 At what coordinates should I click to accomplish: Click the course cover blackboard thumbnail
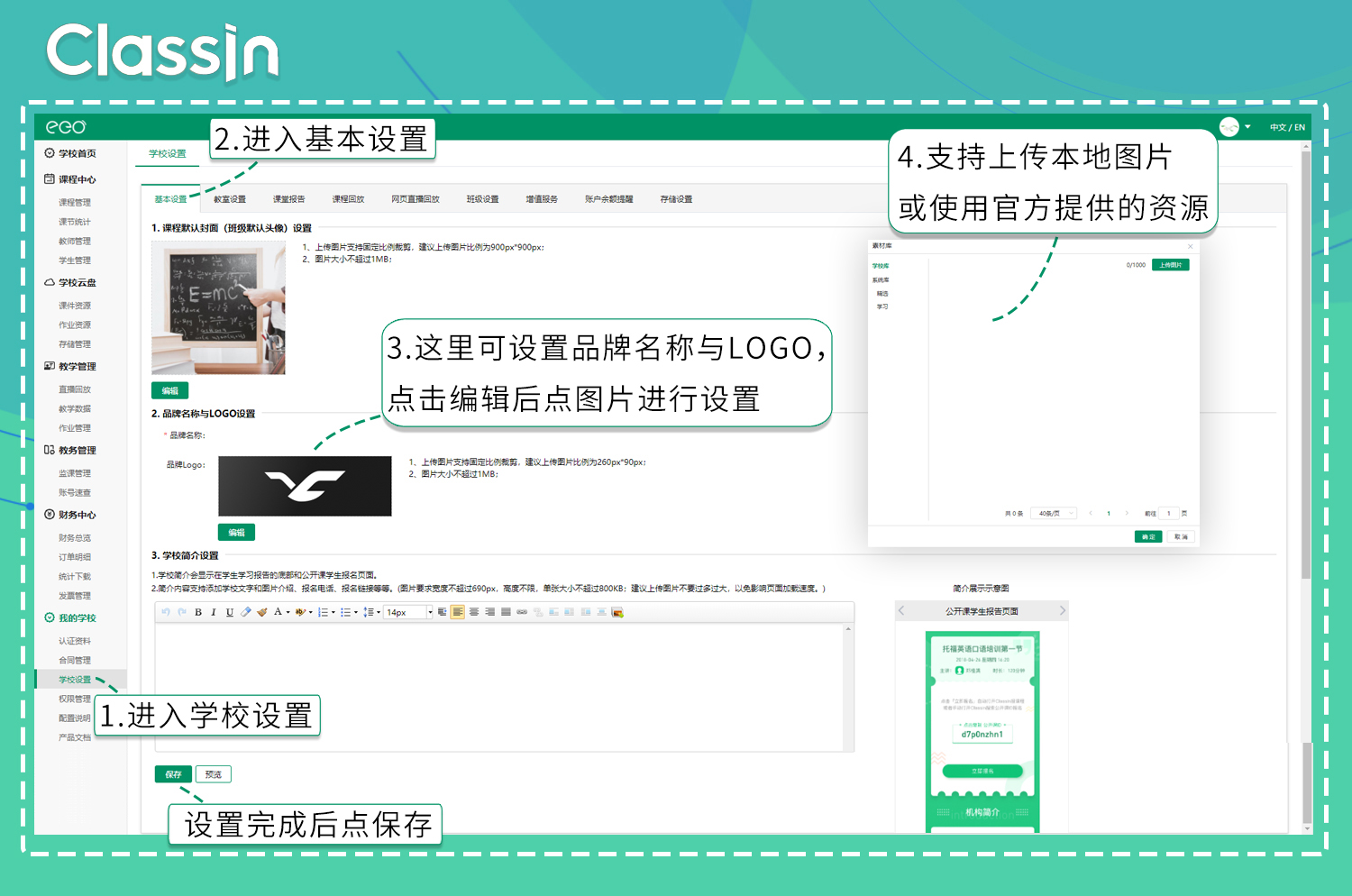(x=218, y=307)
